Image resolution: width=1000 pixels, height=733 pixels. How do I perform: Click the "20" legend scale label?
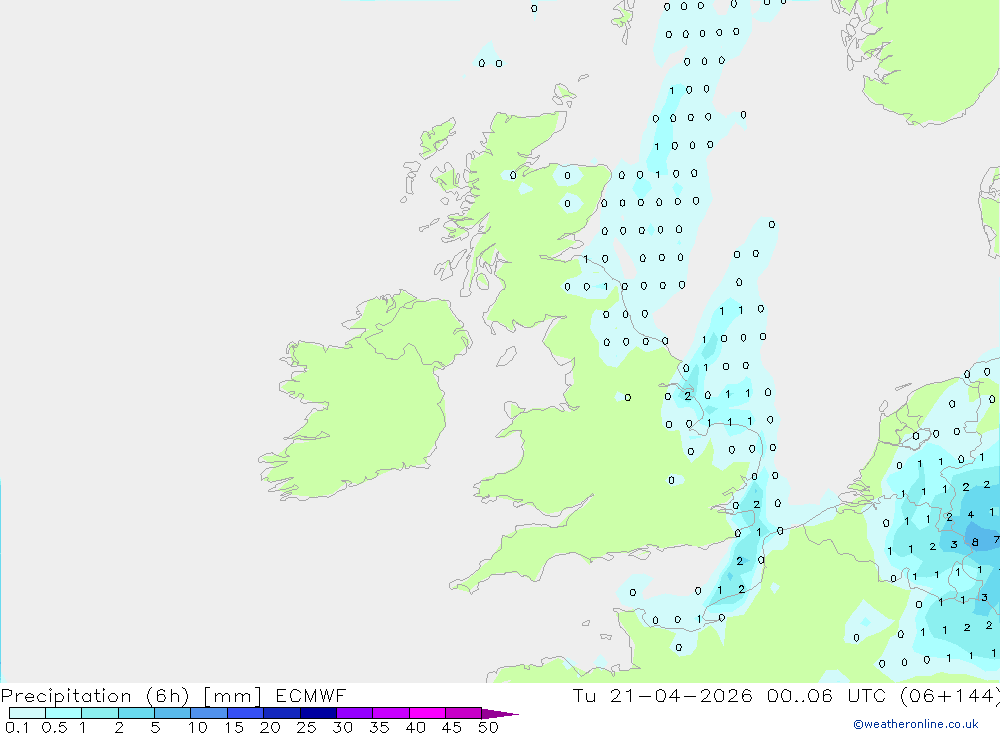(270, 727)
